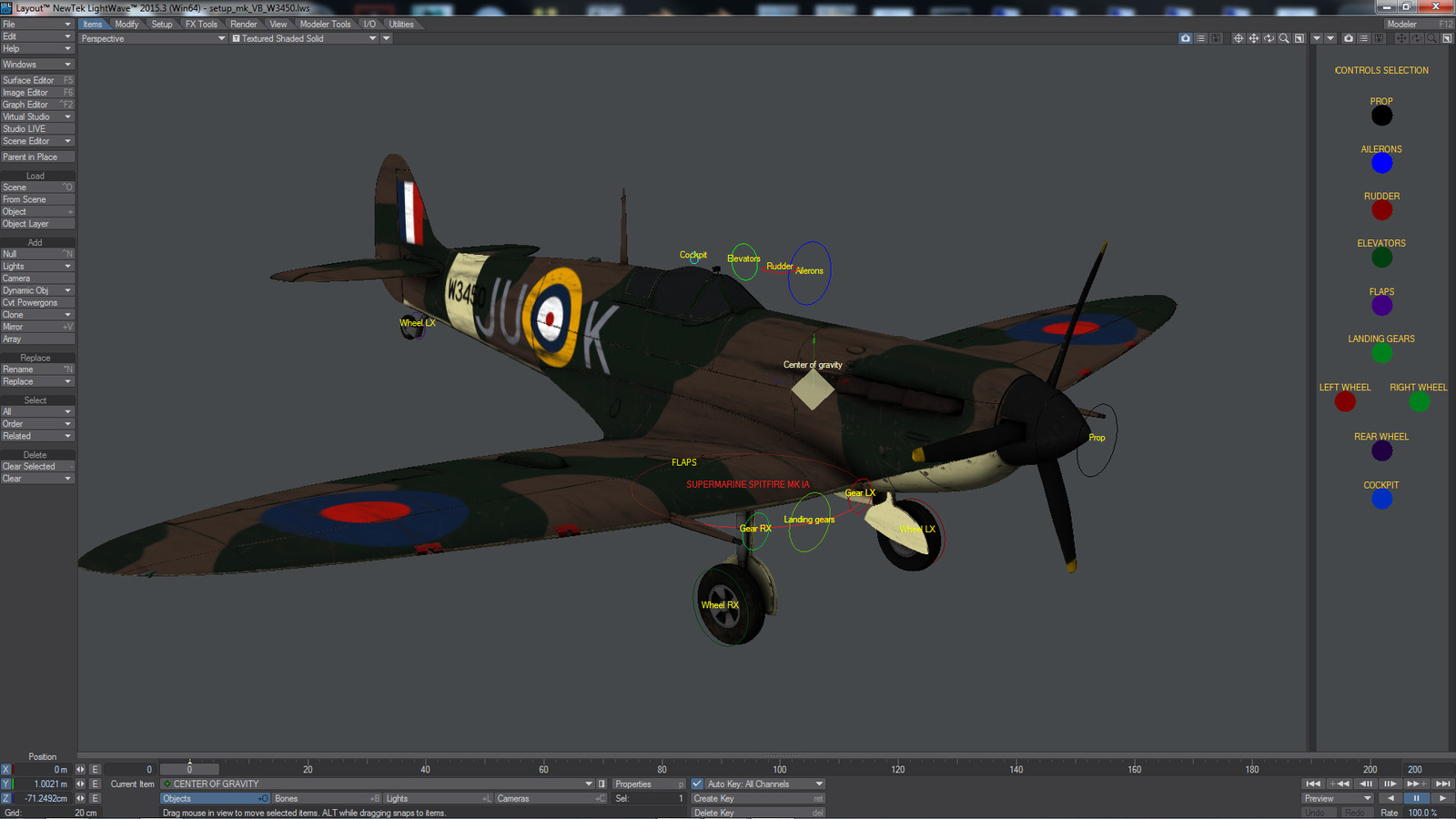Maximize the right viewport with the expand icon

click(x=1447, y=38)
